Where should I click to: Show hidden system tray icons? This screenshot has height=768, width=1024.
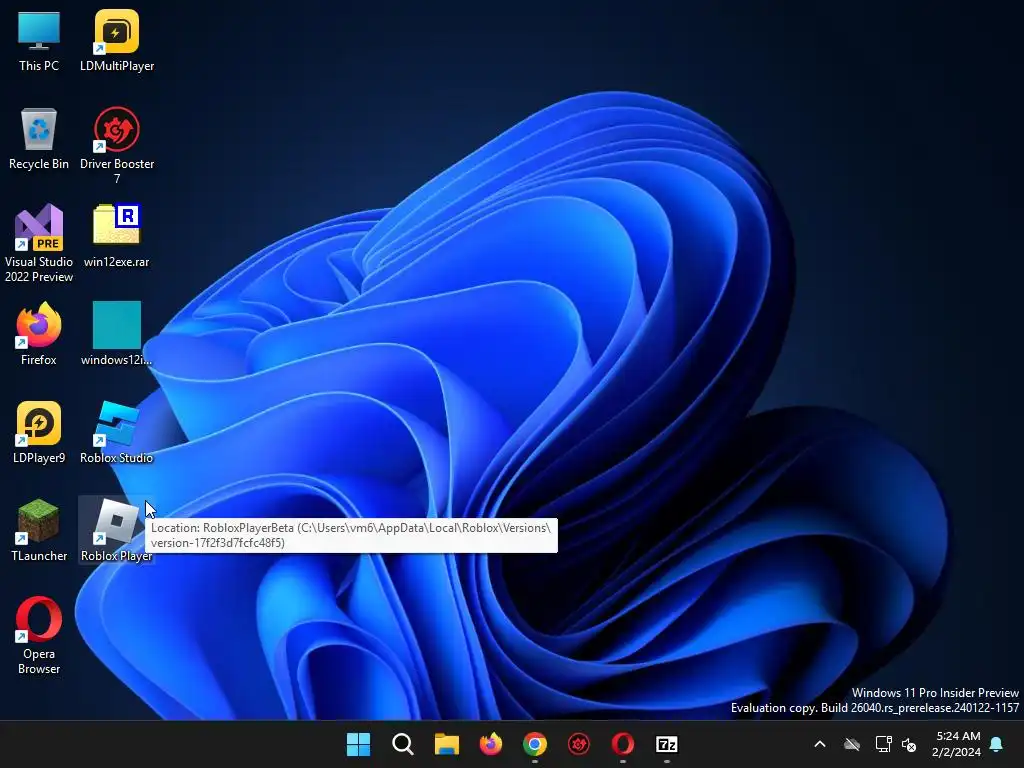click(820, 744)
